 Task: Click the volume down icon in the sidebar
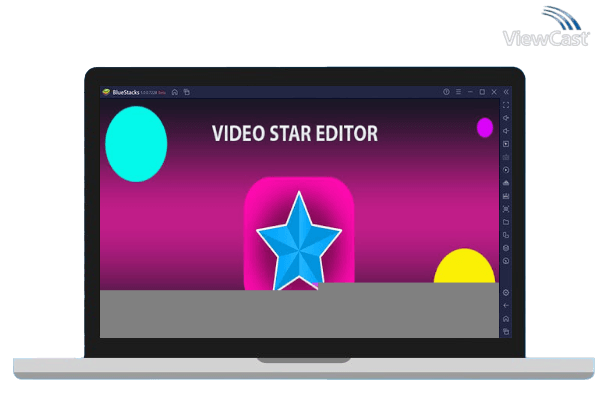point(506,131)
